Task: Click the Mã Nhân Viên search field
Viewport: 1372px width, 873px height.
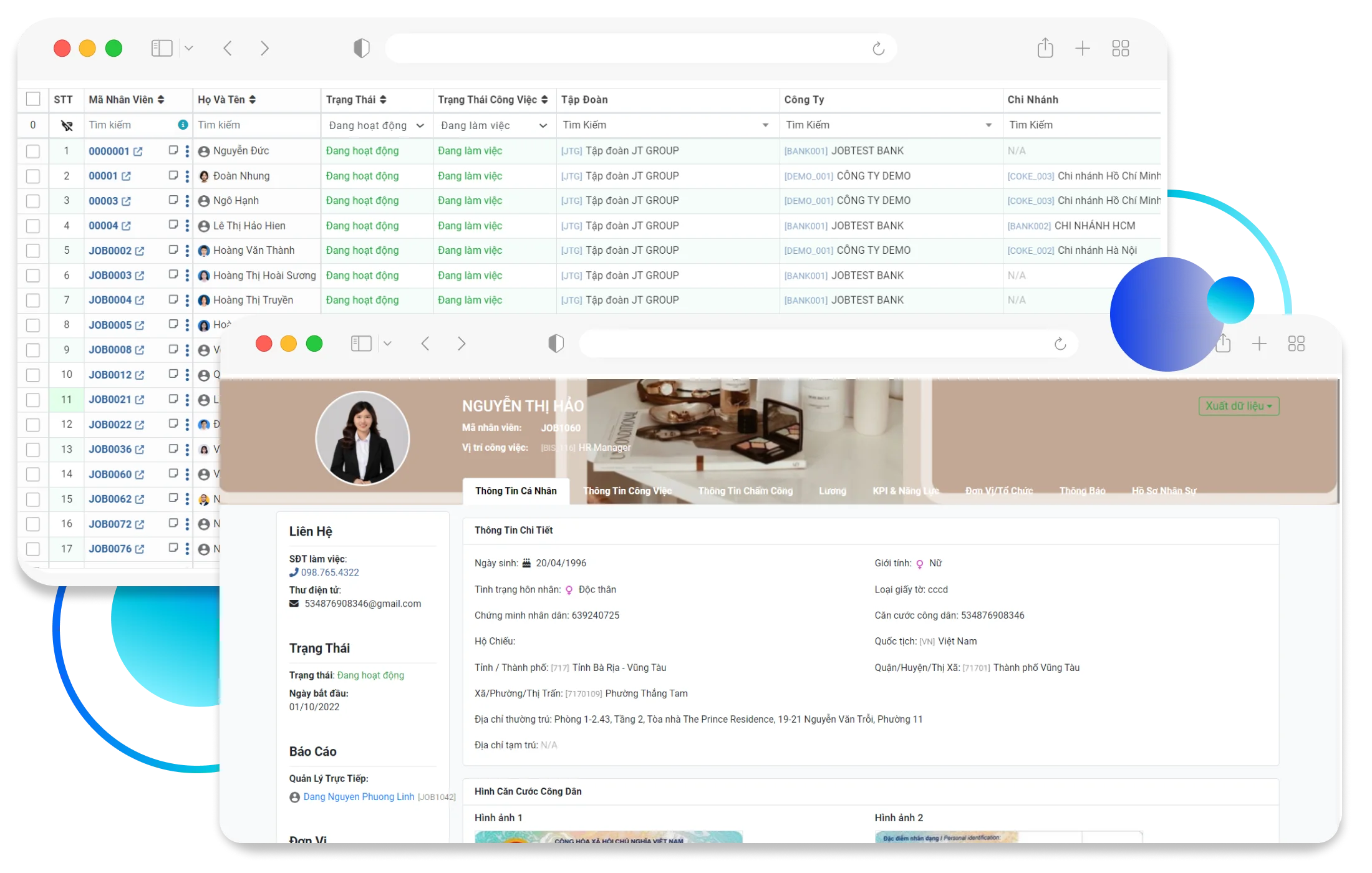Action: [x=131, y=125]
